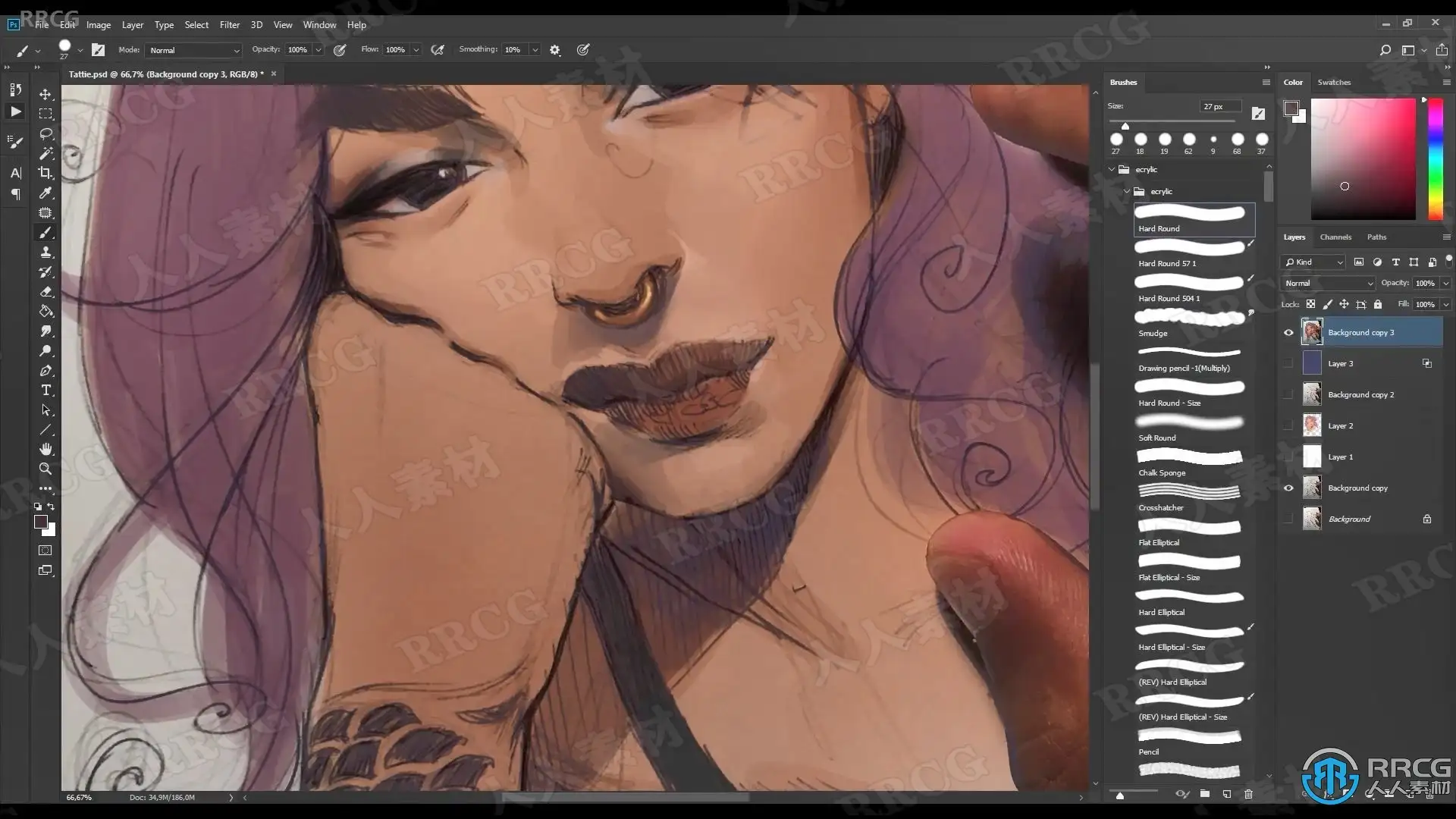Select the Path Selection tool

pyautogui.click(x=45, y=410)
